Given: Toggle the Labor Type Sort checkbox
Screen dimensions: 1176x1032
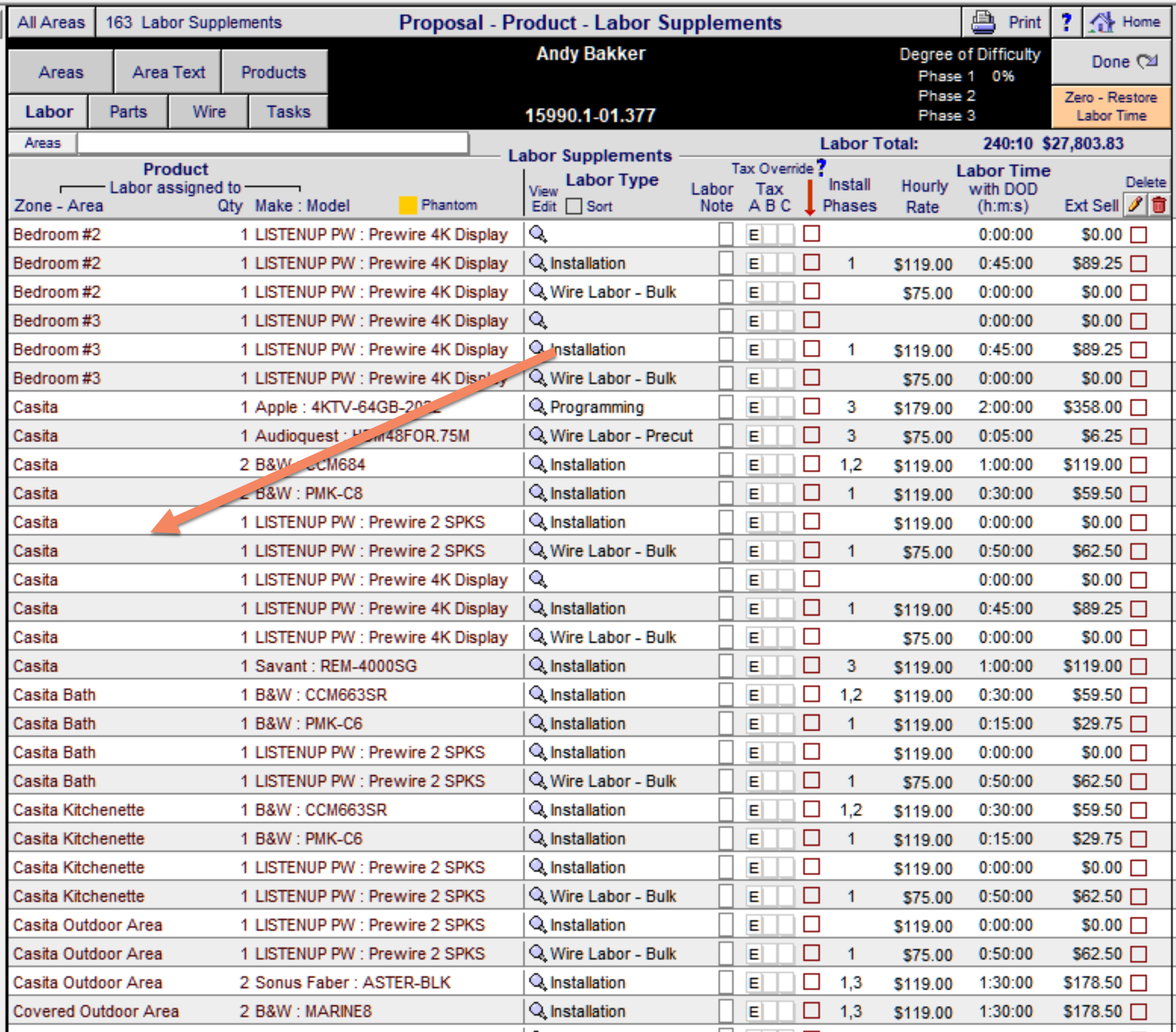Looking at the screenshot, I should 573,207.
